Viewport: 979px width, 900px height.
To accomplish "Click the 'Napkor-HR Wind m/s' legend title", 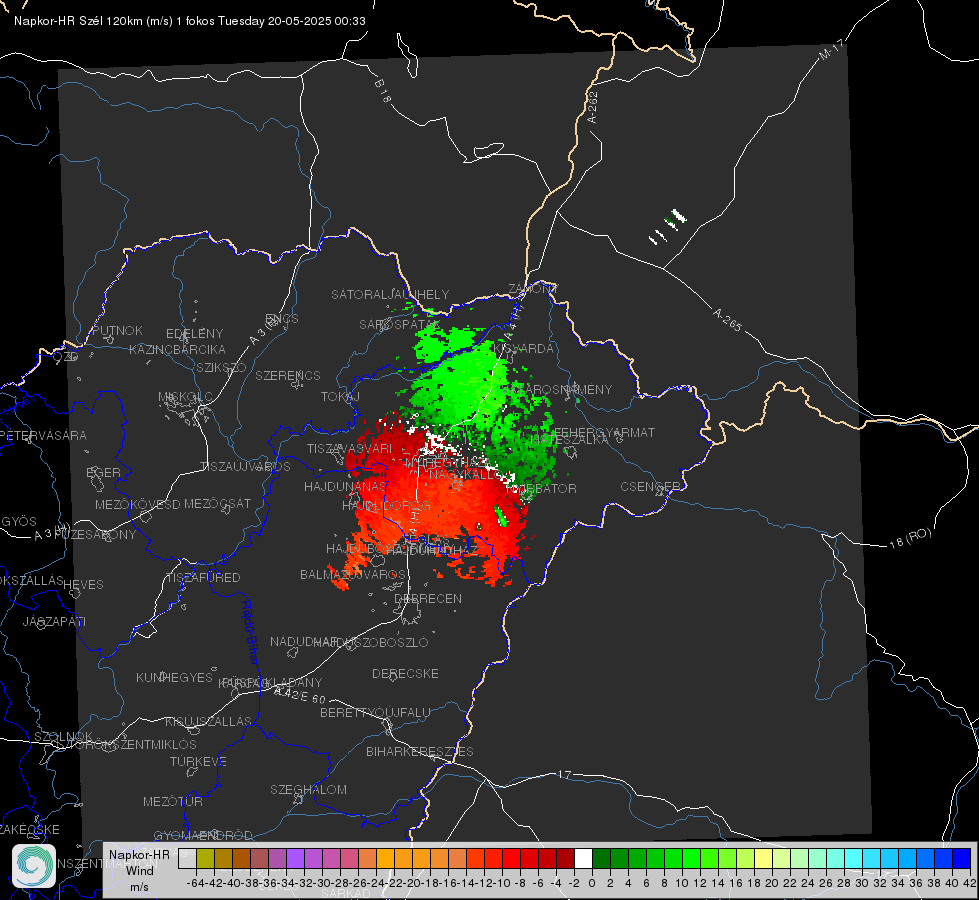I will pyautogui.click(x=139, y=870).
